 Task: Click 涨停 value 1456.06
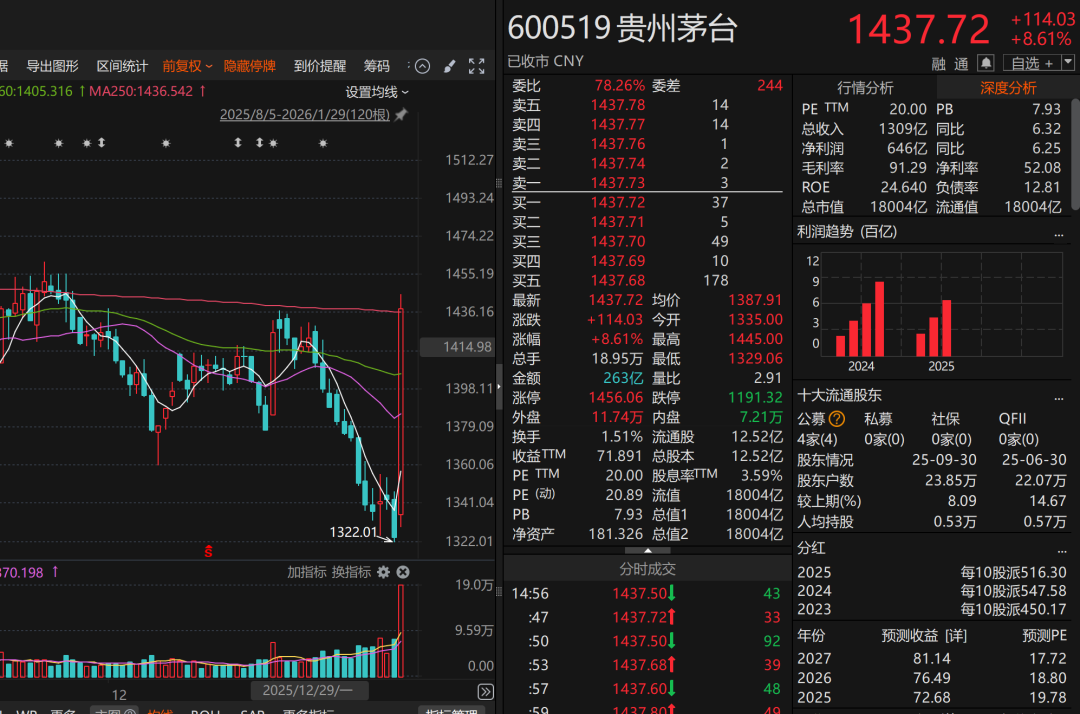(x=616, y=398)
